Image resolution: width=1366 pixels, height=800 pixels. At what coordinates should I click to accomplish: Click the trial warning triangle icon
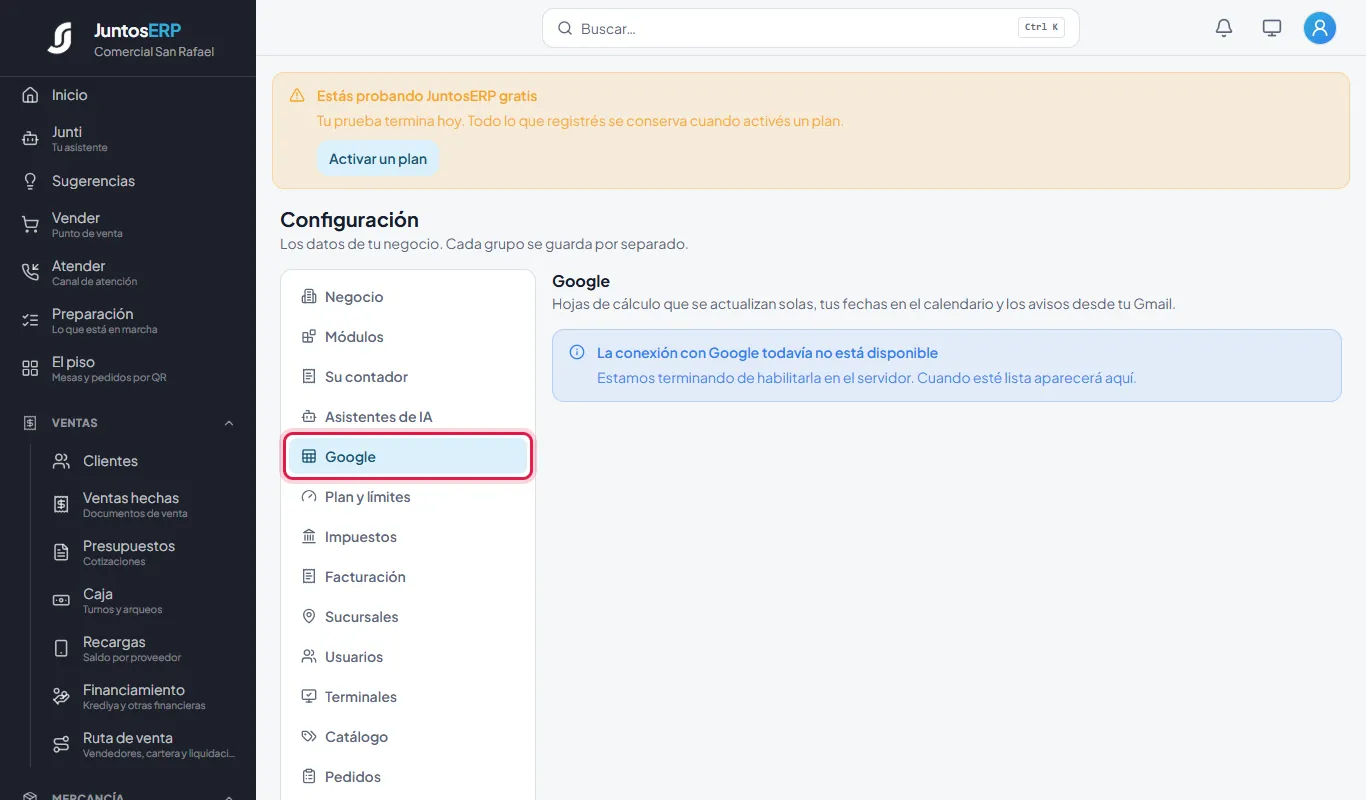pos(297,96)
